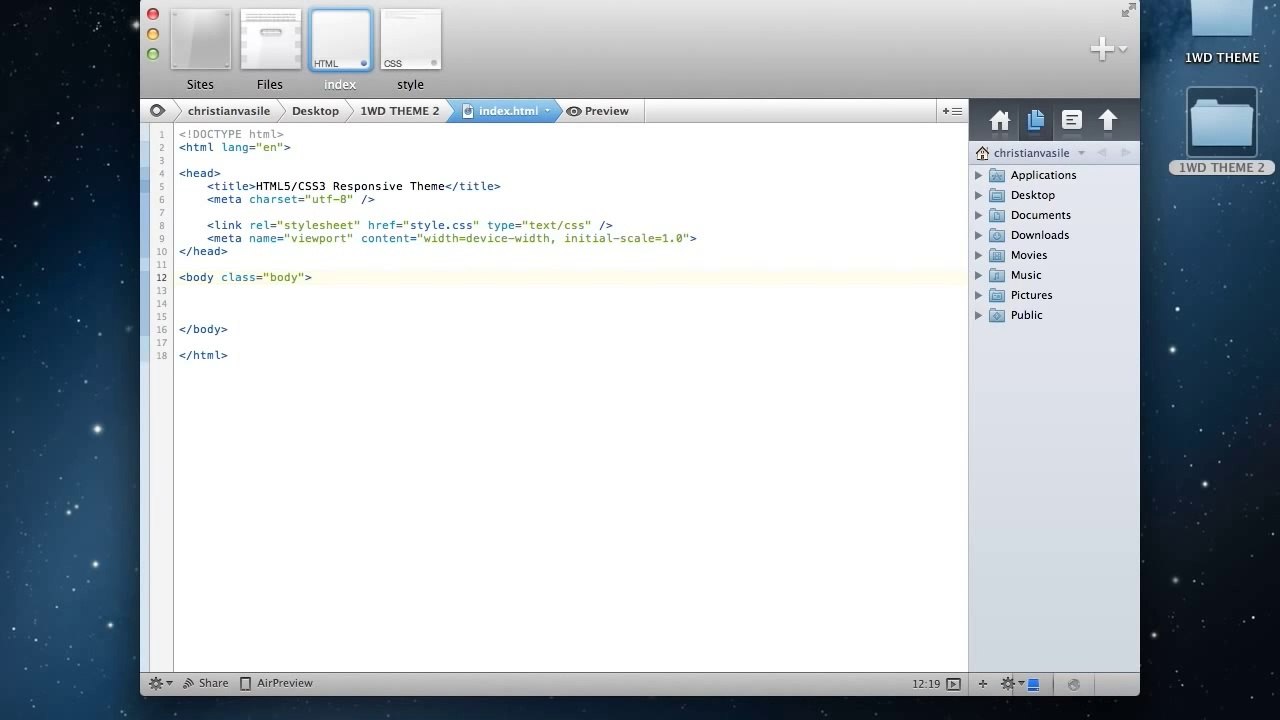
Task: Click the Share button in status bar
Action: tap(205, 683)
